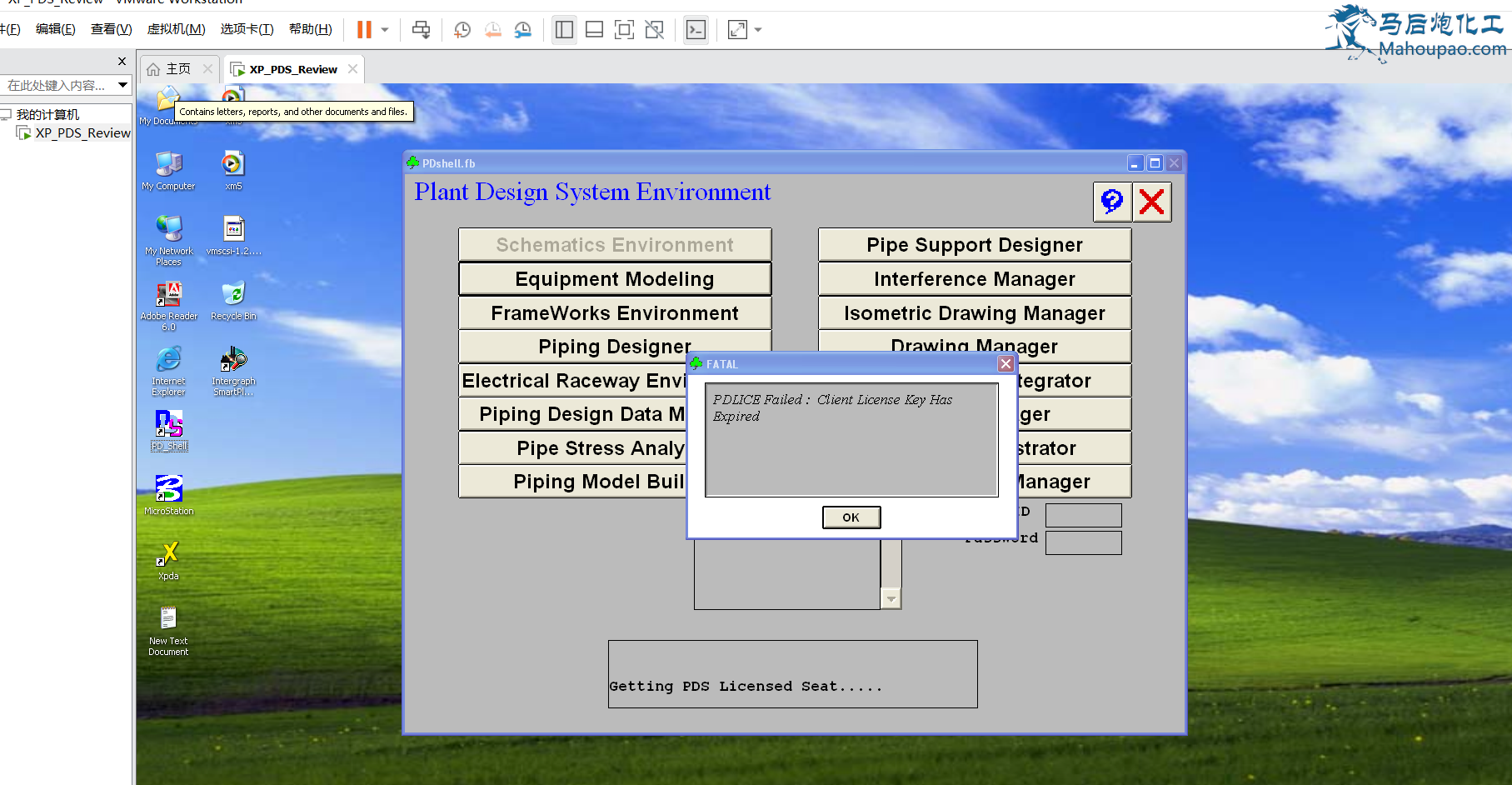Open the snapshot manager icon
This screenshot has width=1512, height=785.
coord(523,30)
